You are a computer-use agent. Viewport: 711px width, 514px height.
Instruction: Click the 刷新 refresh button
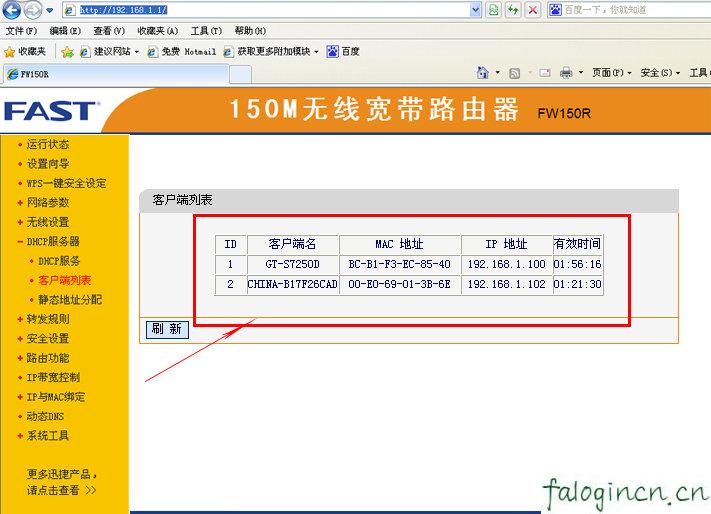pyautogui.click(x=167, y=329)
